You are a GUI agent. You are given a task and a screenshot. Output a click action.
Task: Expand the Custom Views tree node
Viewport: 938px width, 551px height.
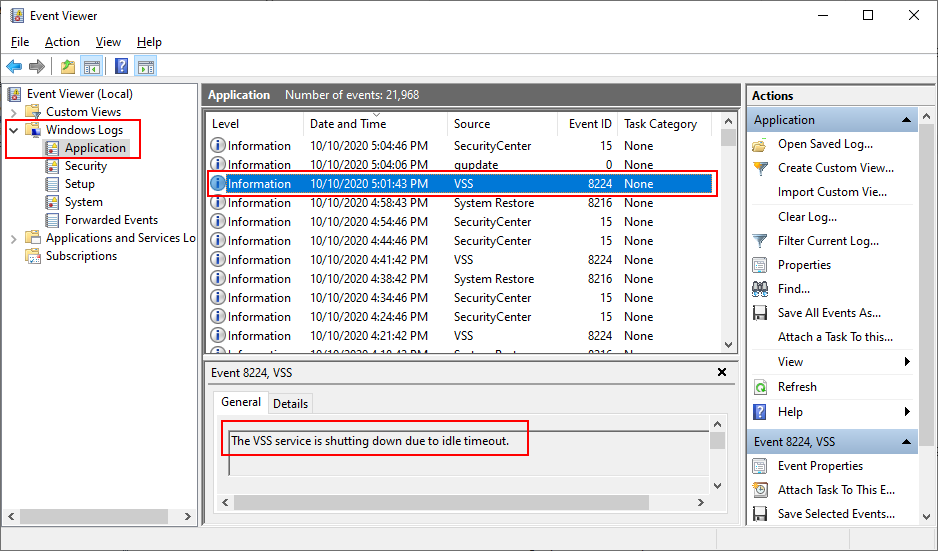pos(14,112)
